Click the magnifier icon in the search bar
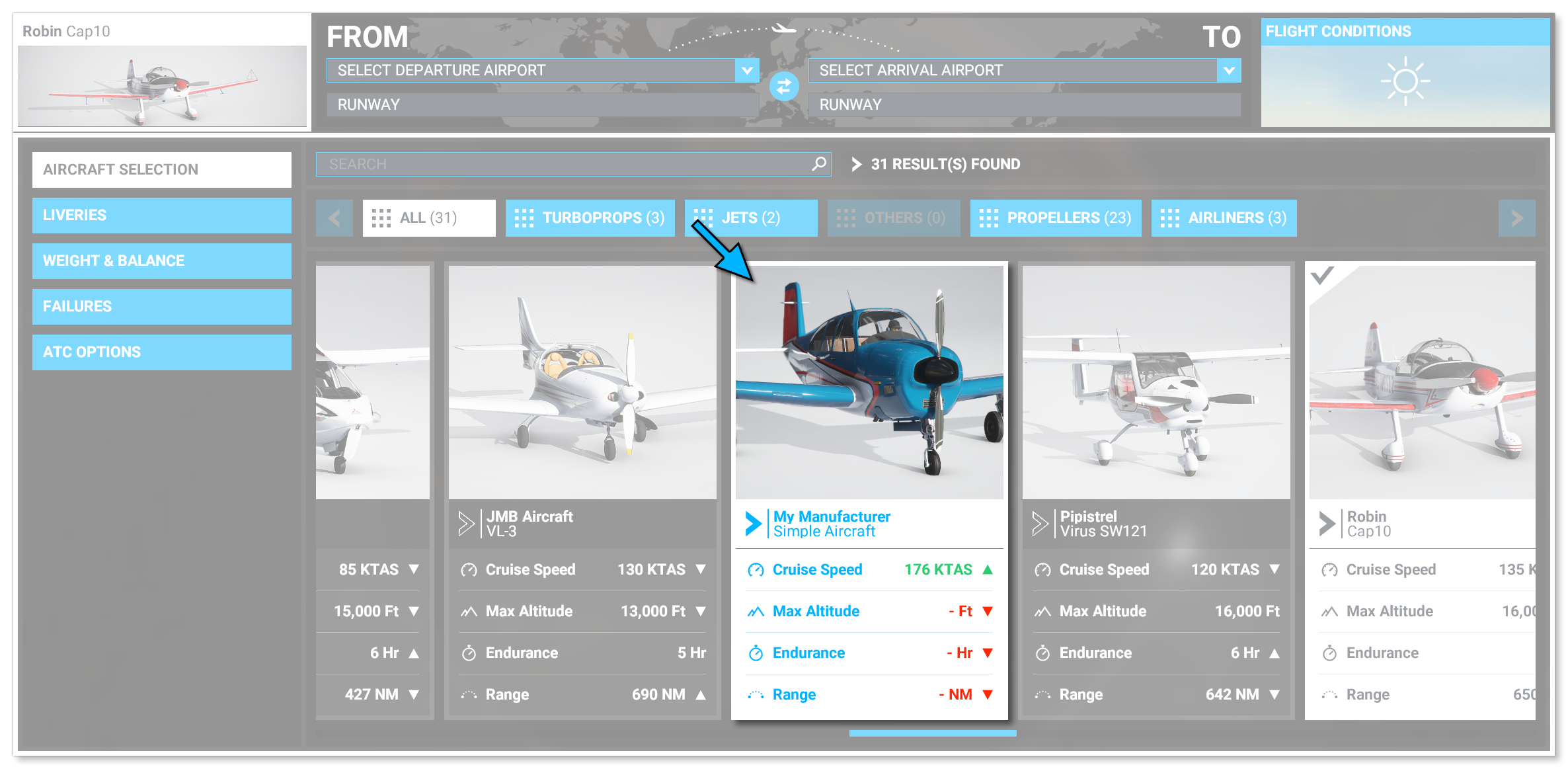The width and height of the screenshot is (1568, 769). click(x=818, y=163)
